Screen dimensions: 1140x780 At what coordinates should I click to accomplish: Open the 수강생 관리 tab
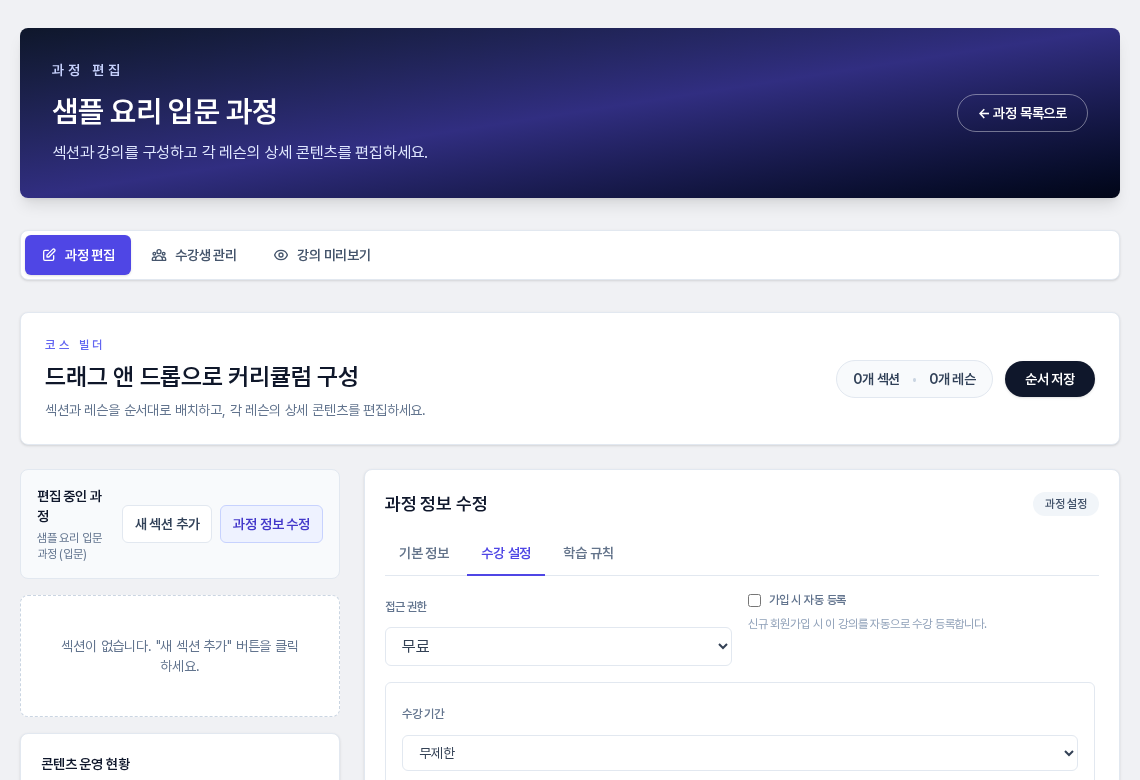pyautogui.click(x=194, y=255)
